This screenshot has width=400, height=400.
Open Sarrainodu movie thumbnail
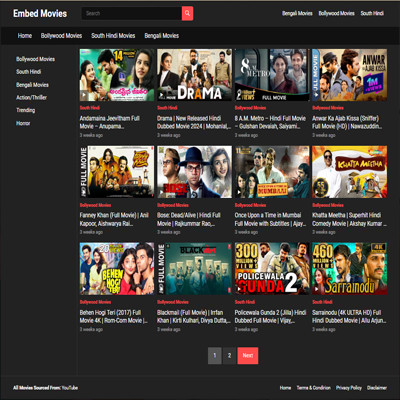click(x=349, y=269)
